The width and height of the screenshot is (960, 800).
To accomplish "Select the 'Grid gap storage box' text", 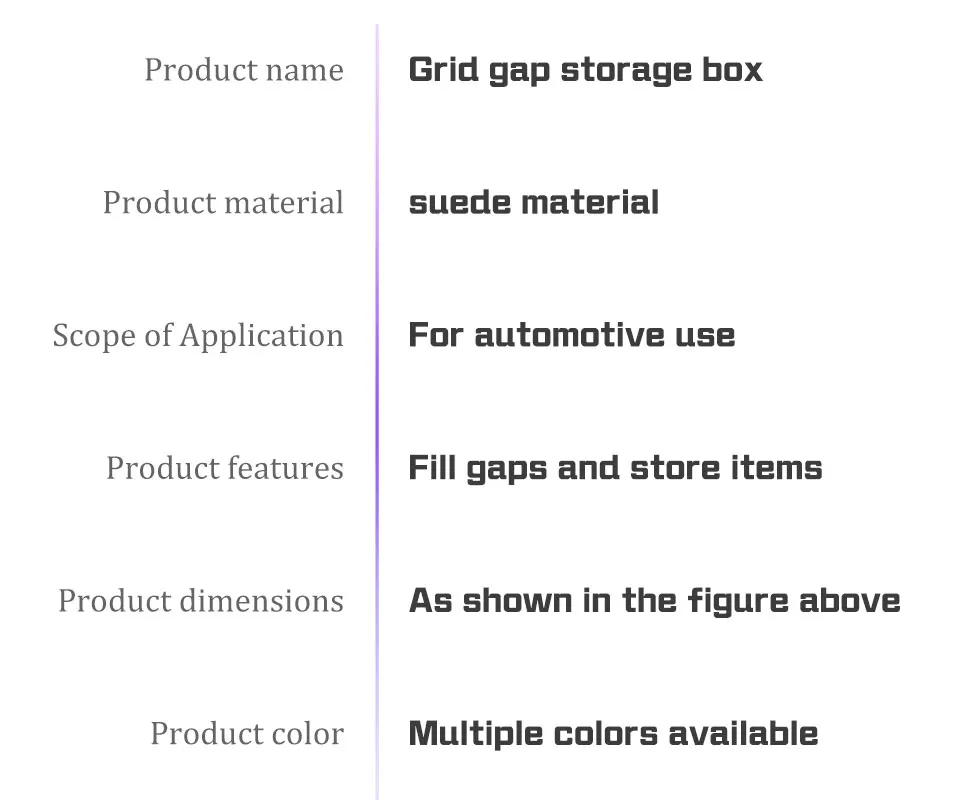I will tap(585, 70).
